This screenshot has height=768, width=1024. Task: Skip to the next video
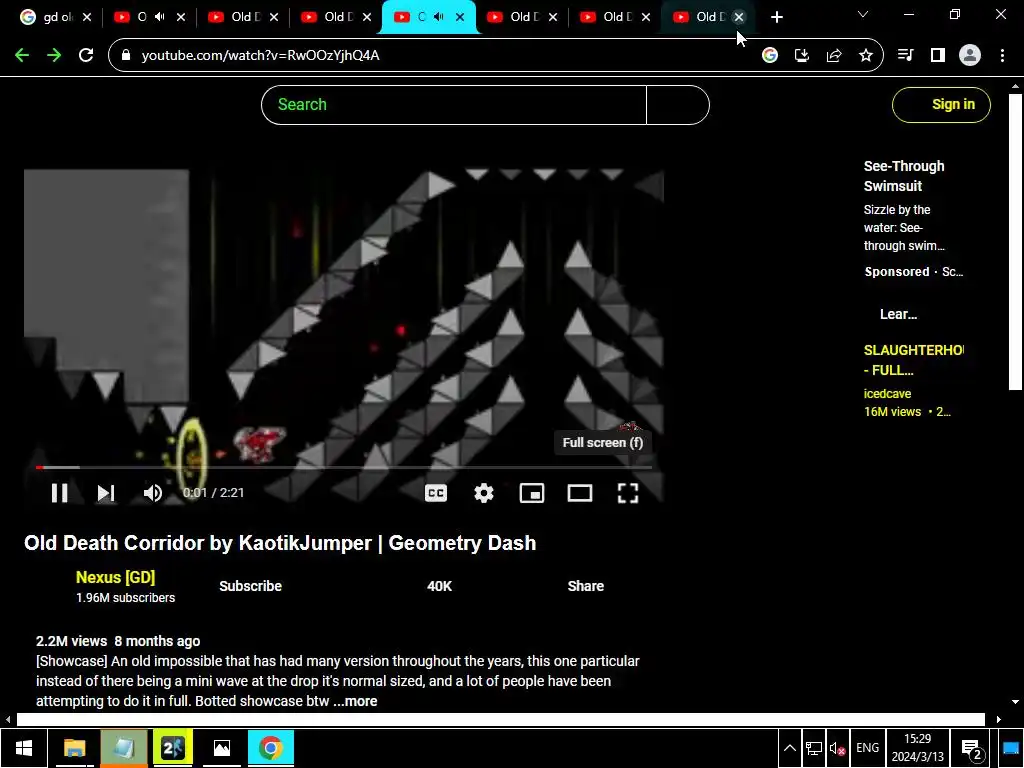point(106,493)
